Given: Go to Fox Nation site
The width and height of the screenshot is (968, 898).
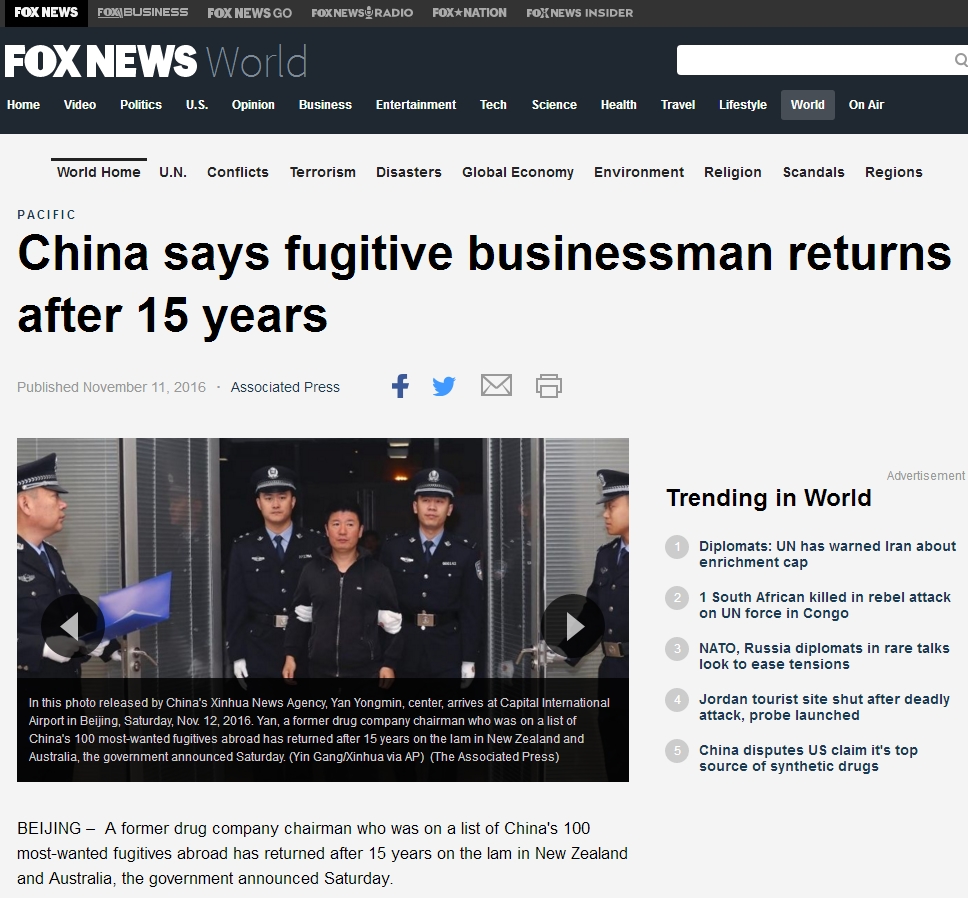Looking at the screenshot, I should 469,12.
